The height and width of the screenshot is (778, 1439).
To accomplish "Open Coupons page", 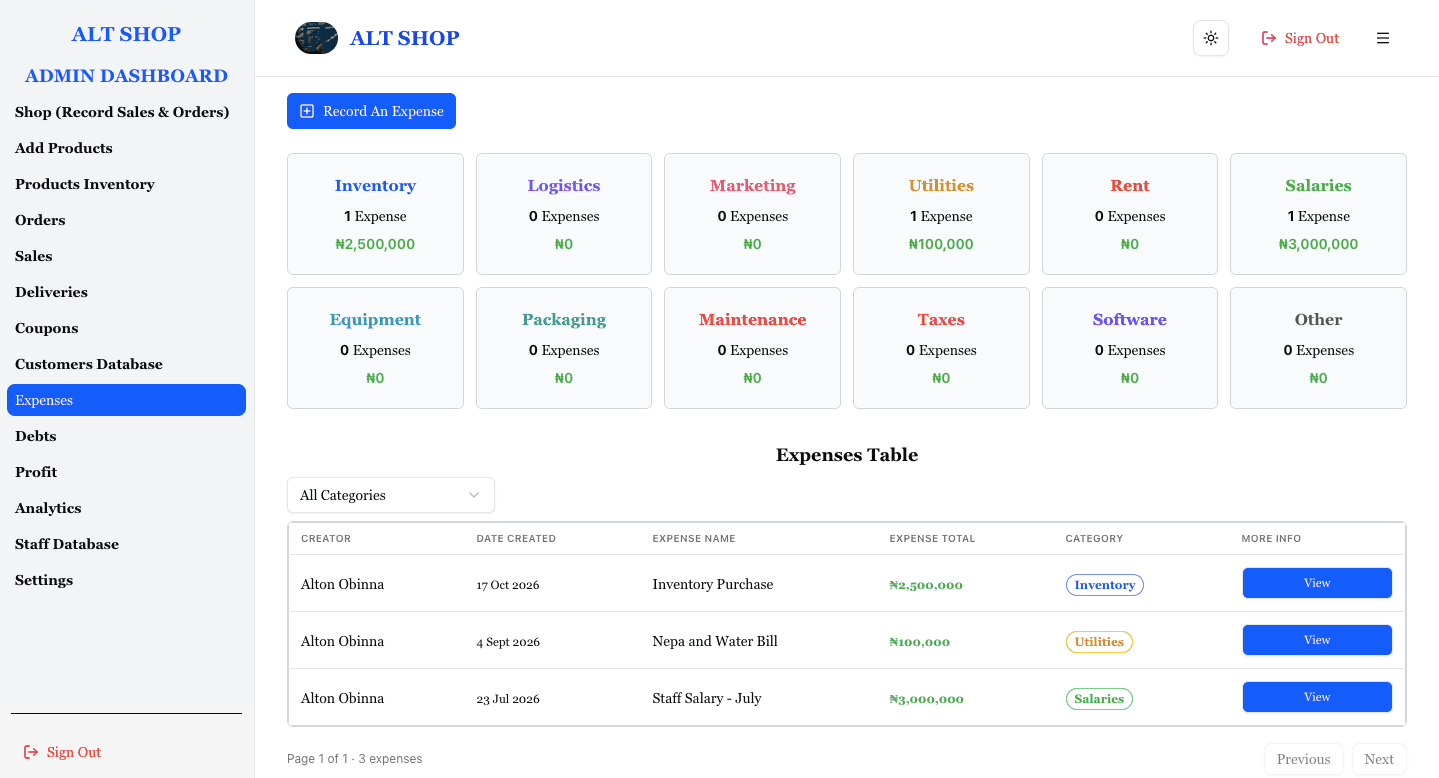I will coord(46,328).
